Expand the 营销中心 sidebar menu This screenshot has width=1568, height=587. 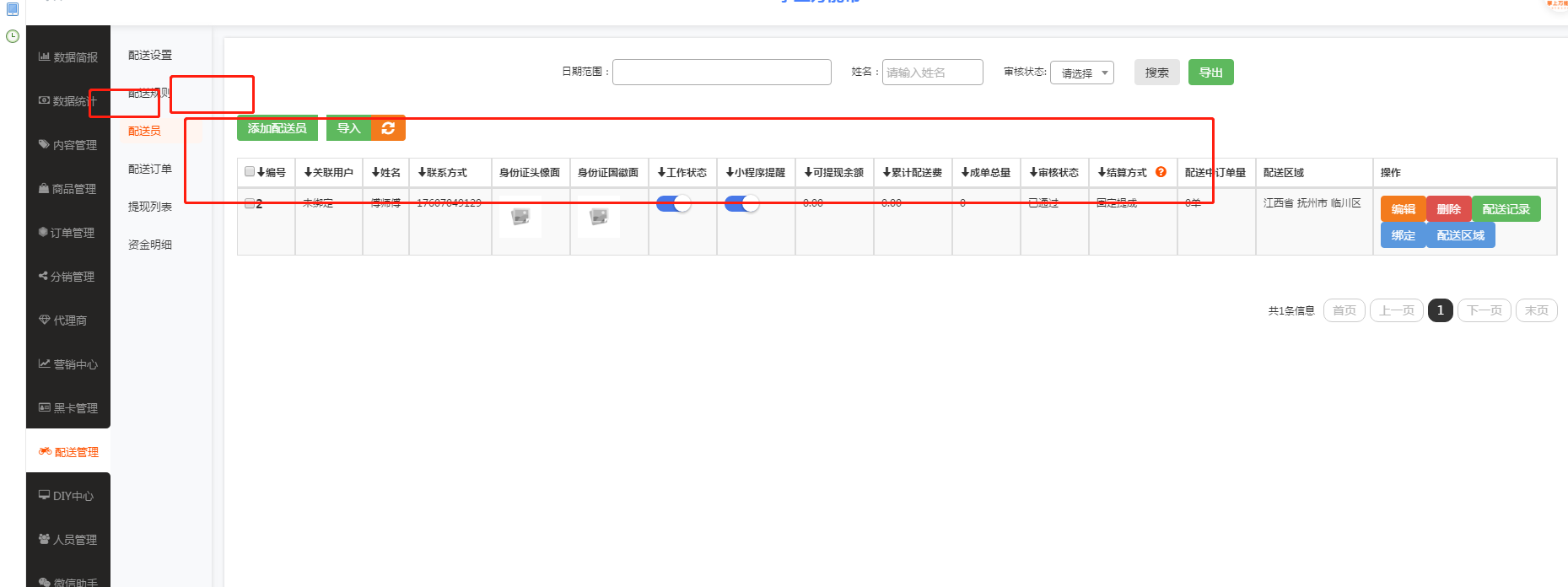(x=67, y=364)
